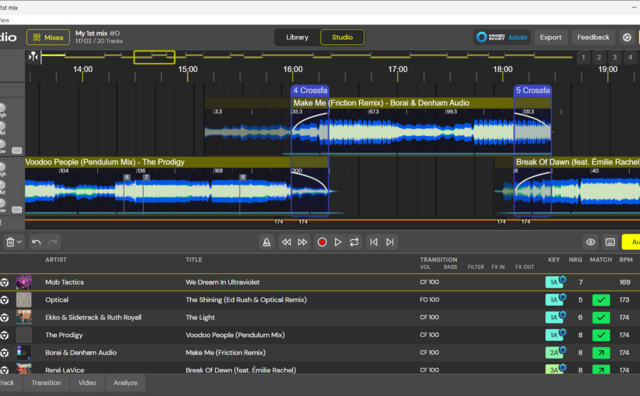The height and width of the screenshot is (396, 640).
Task: Click the redo arrow
Action: [x=53, y=242]
